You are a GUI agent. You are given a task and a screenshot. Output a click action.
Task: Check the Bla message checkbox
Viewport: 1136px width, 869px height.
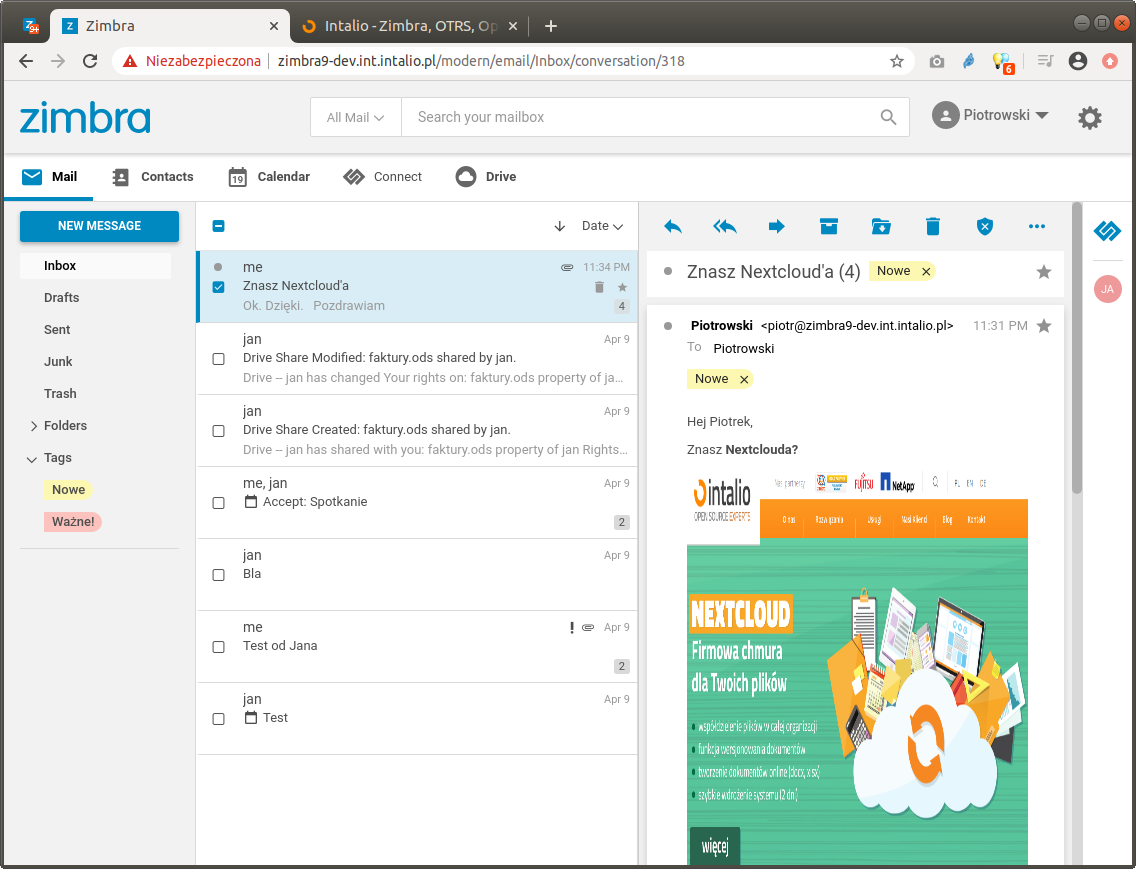point(218,575)
